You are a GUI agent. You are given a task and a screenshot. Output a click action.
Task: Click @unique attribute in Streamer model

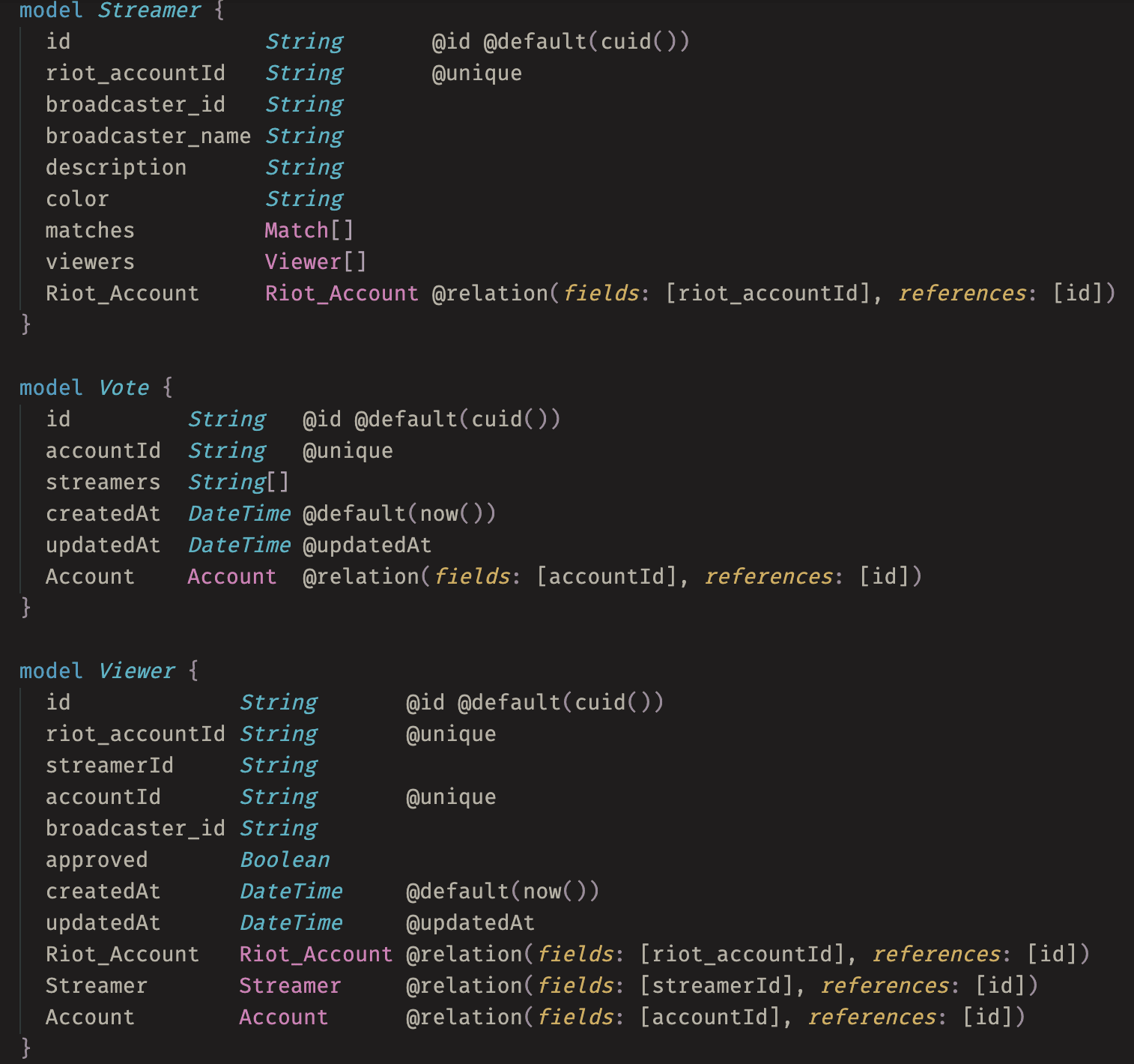tap(477, 73)
